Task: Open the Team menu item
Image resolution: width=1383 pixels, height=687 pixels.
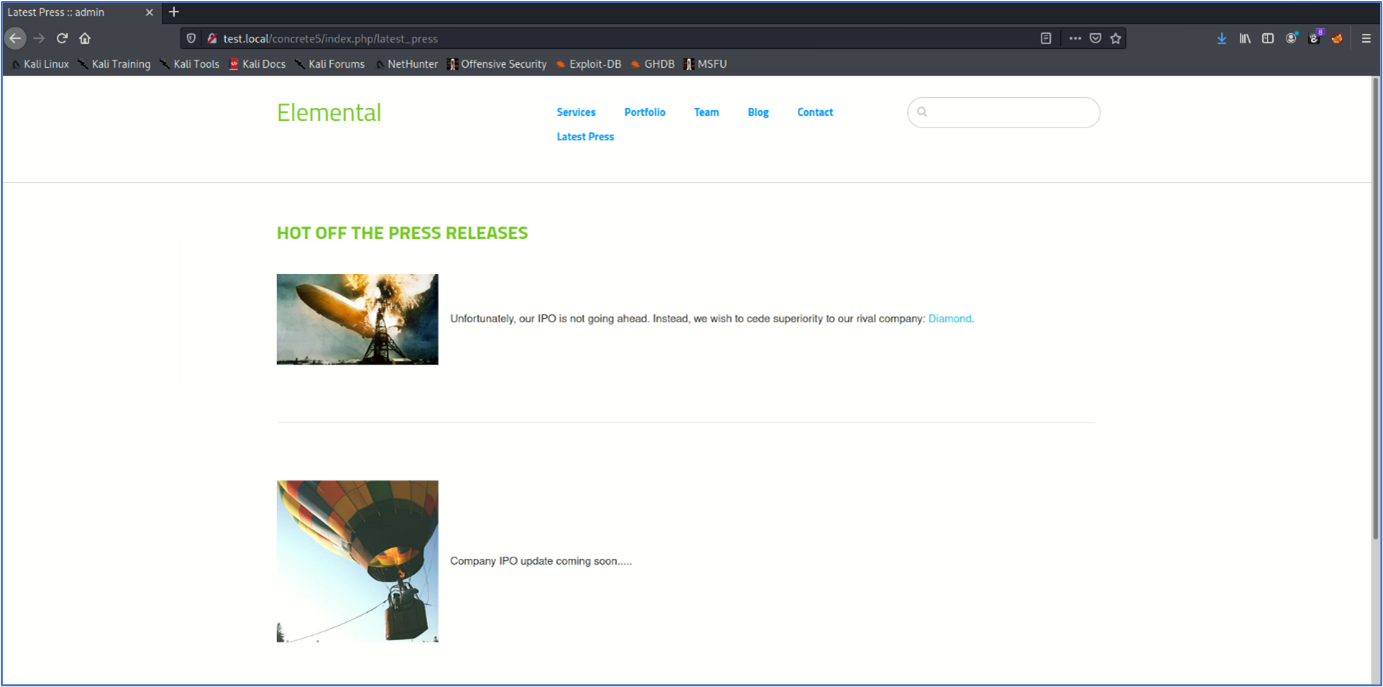Action: (x=707, y=112)
